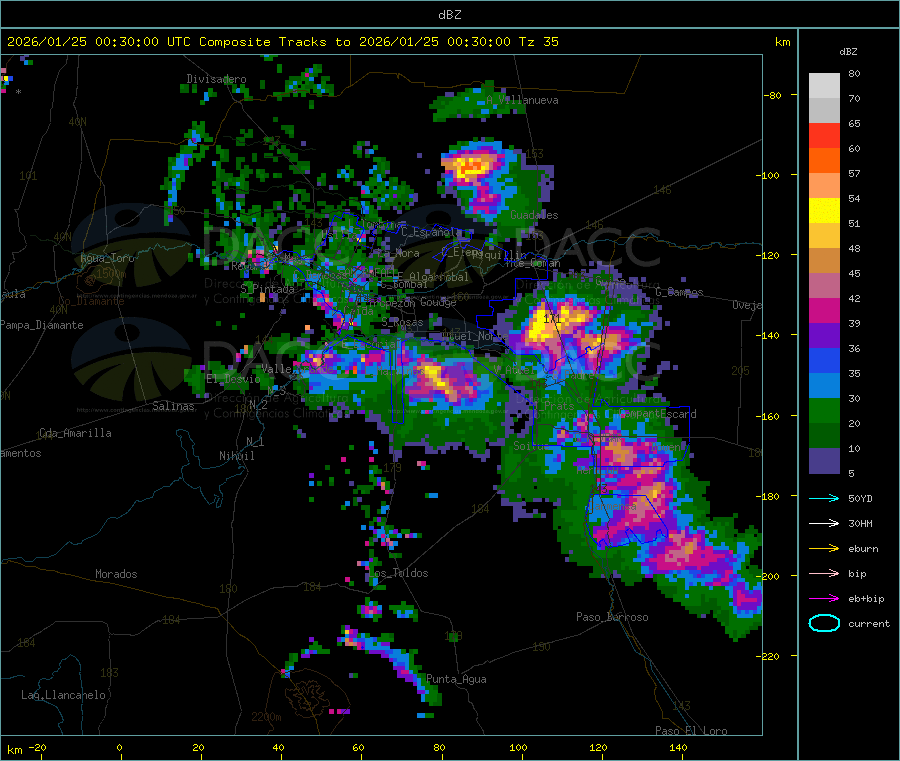Click the 100 km tick on bottom axis
The height and width of the screenshot is (761, 900).
pyautogui.click(x=518, y=747)
